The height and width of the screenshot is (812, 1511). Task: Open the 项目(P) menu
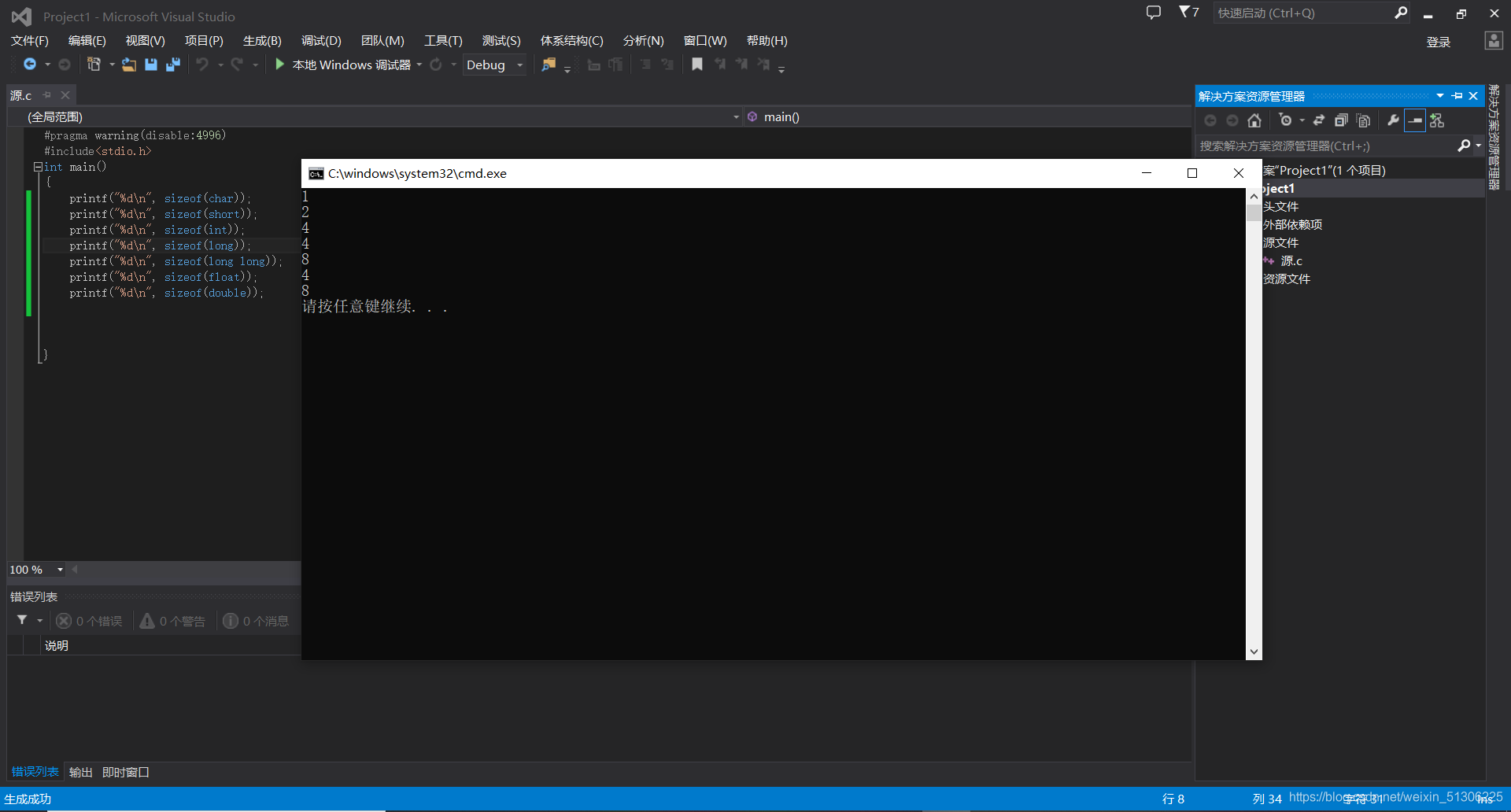coord(204,41)
